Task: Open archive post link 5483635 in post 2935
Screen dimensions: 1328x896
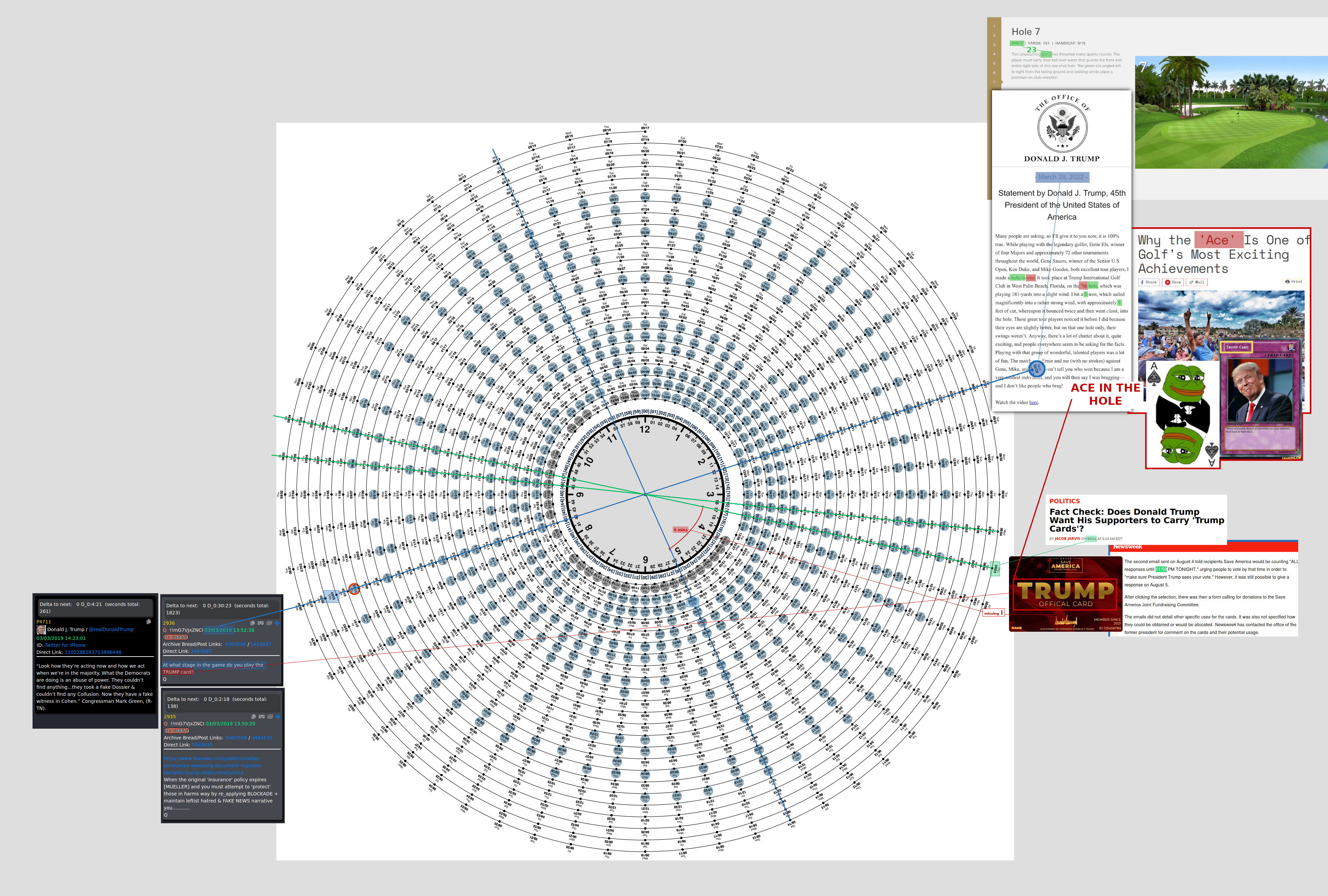Action: pyautogui.click(x=262, y=738)
